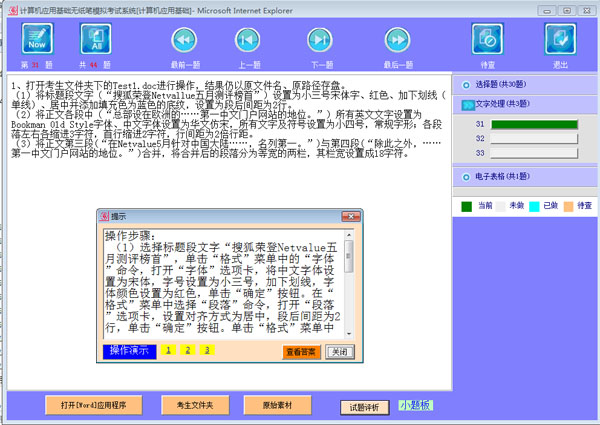The height and width of the screenshot is (425, 600).
Task: Select question 31 progress bar
Action: click(534, 124)
